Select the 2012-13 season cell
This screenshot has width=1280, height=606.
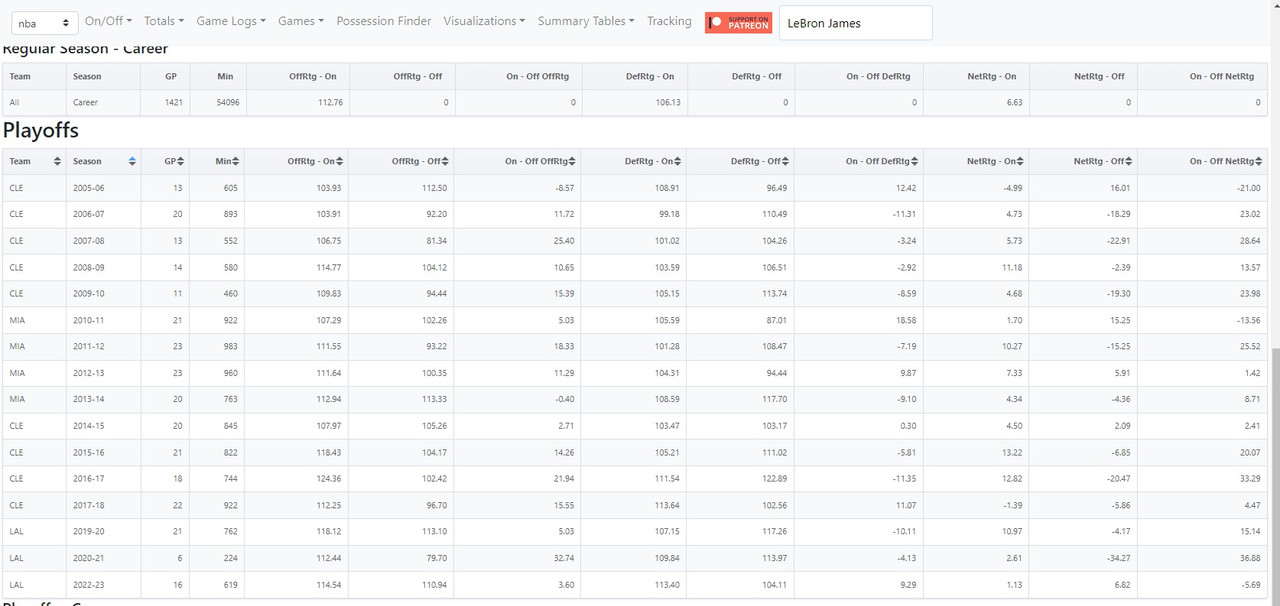(102, 373)
